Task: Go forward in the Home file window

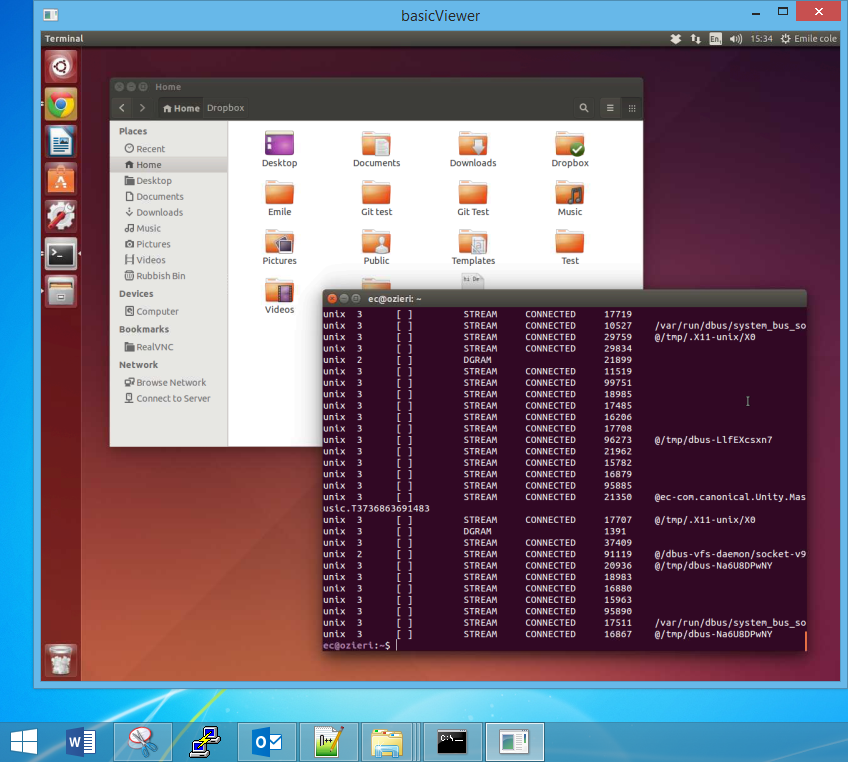Action: (x=142, y=108)
